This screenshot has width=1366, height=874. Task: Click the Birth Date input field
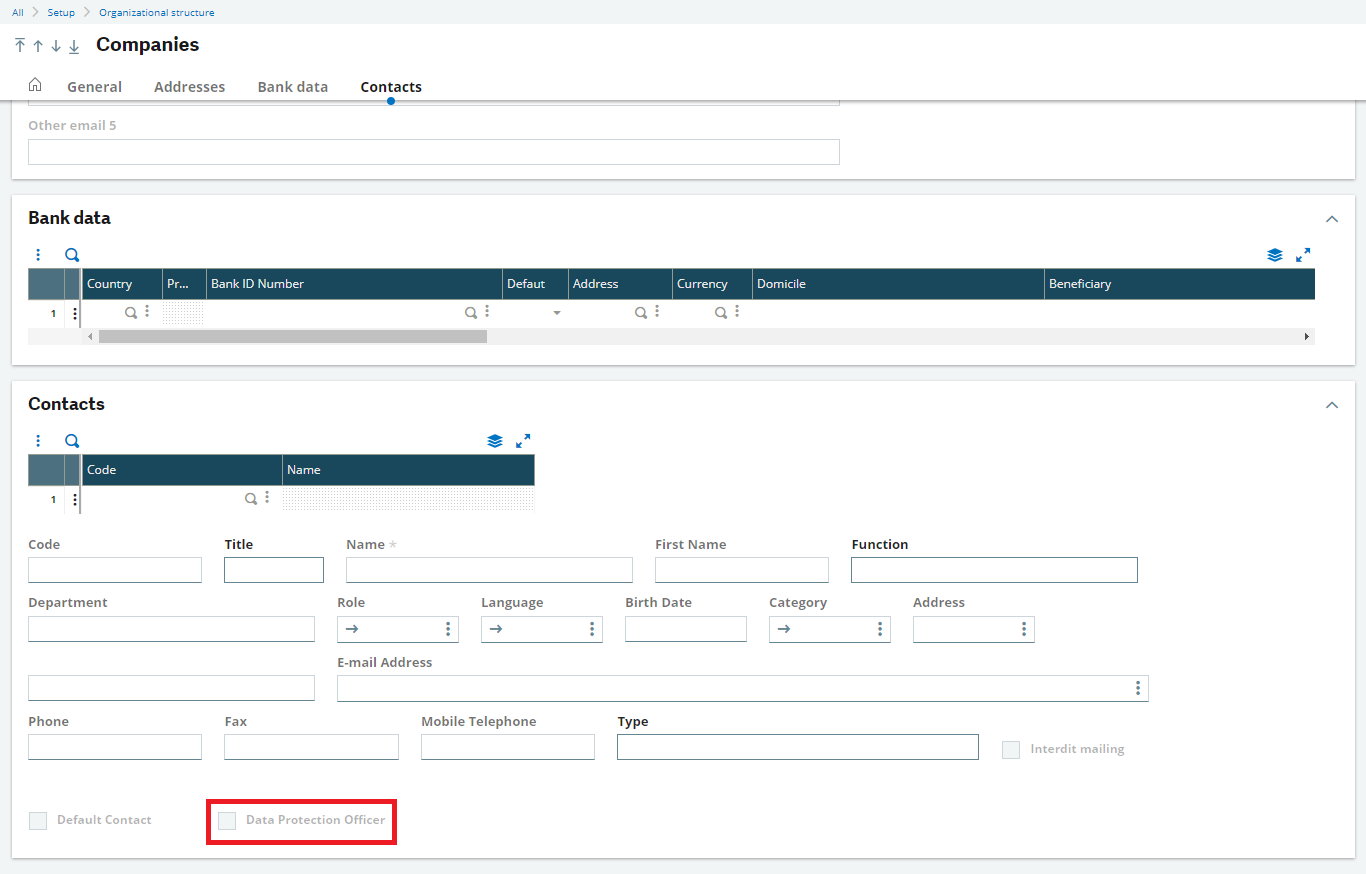686,629
